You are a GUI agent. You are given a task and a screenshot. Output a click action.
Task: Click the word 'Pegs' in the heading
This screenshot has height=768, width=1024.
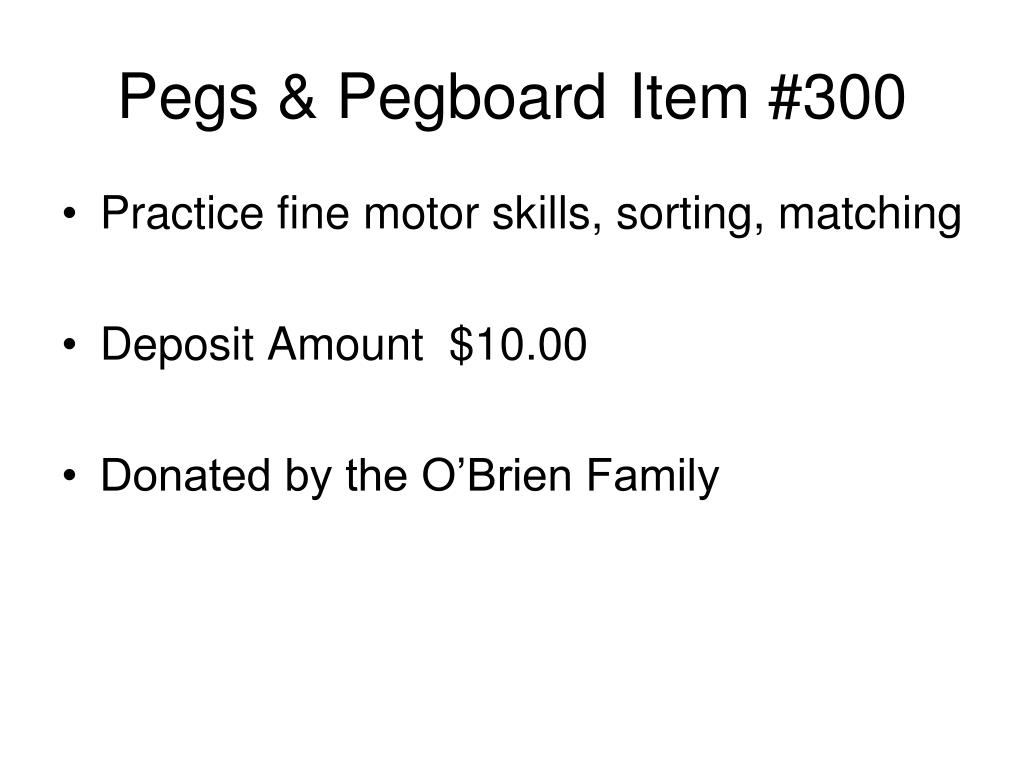(188, 99)
